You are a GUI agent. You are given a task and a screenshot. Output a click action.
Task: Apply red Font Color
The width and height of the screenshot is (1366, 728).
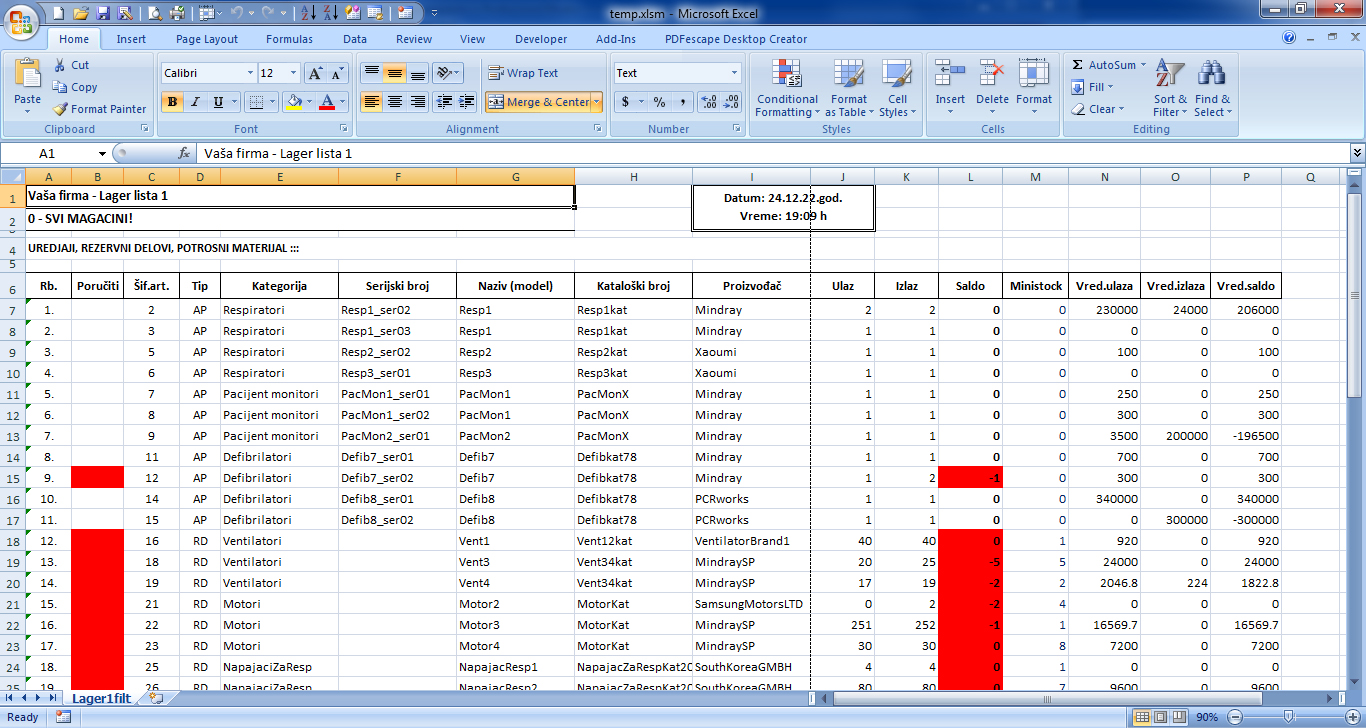click(x=326, y=102)
